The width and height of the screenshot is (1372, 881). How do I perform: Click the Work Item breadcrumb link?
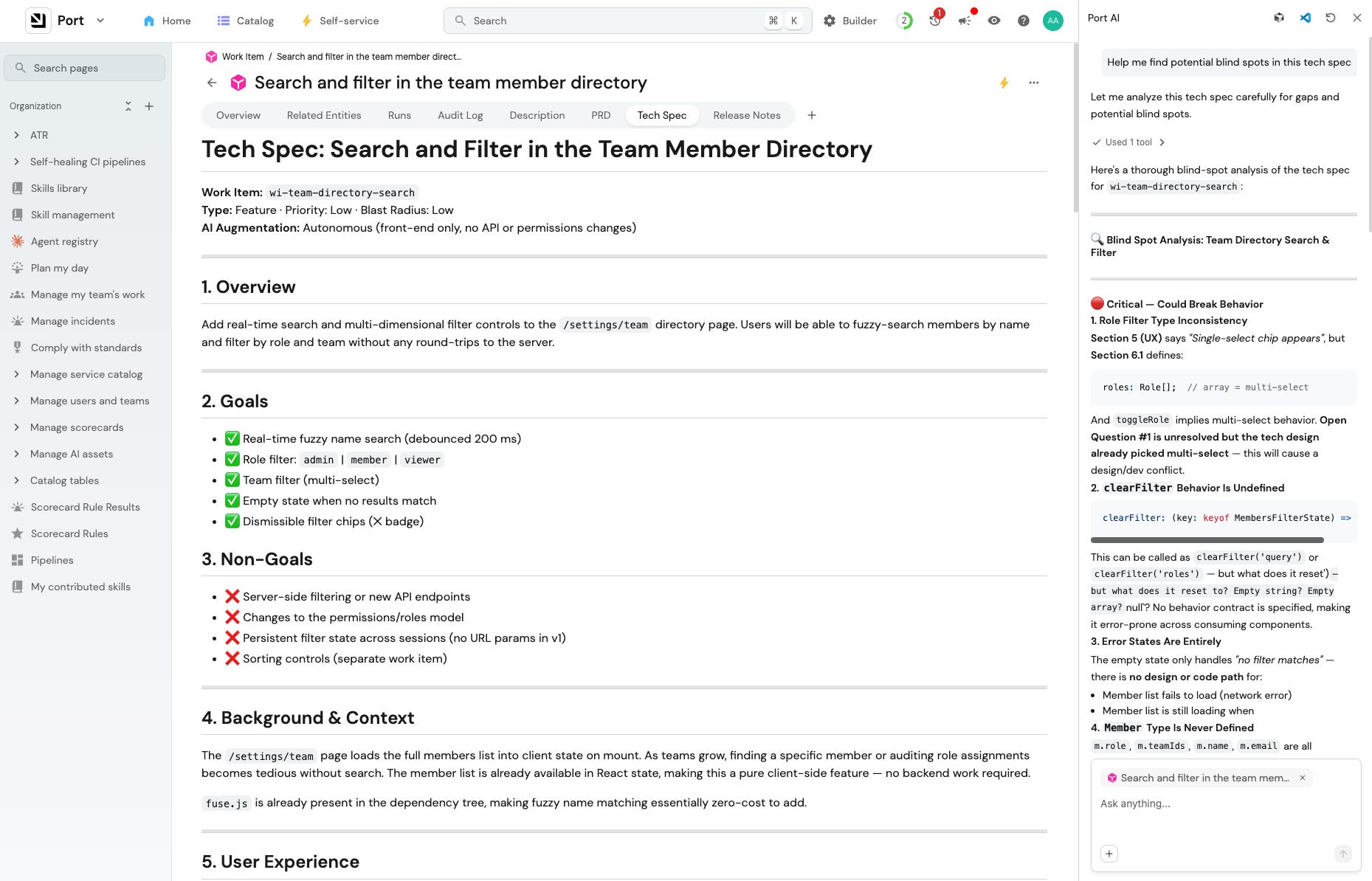(x=243, y=57)
